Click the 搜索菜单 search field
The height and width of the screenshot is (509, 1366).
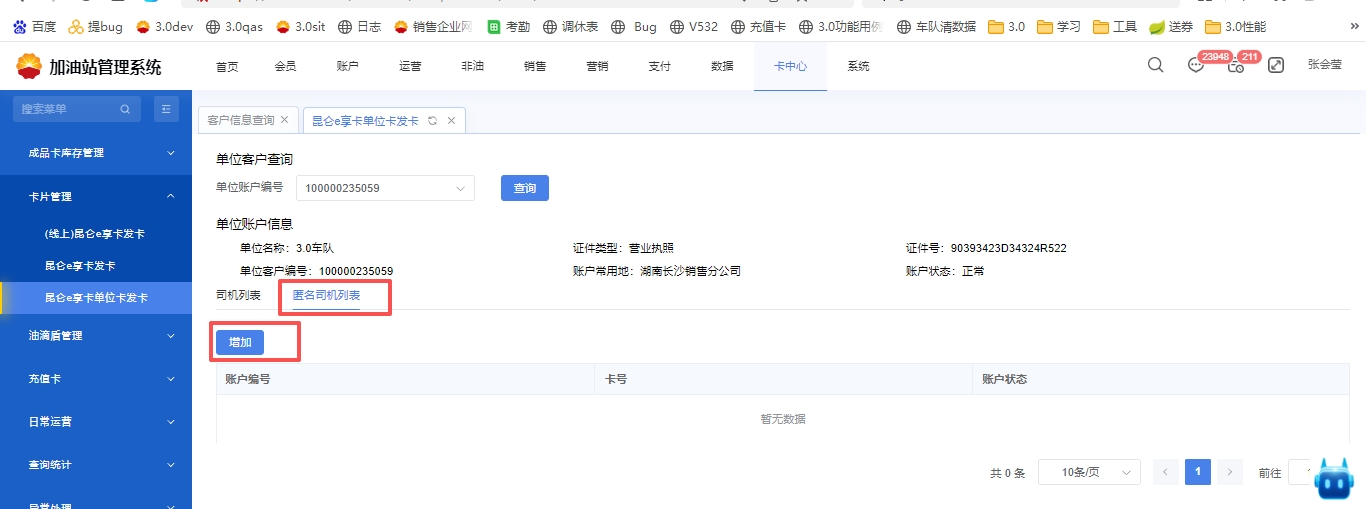pyautogui.click(x=68, y=109)
